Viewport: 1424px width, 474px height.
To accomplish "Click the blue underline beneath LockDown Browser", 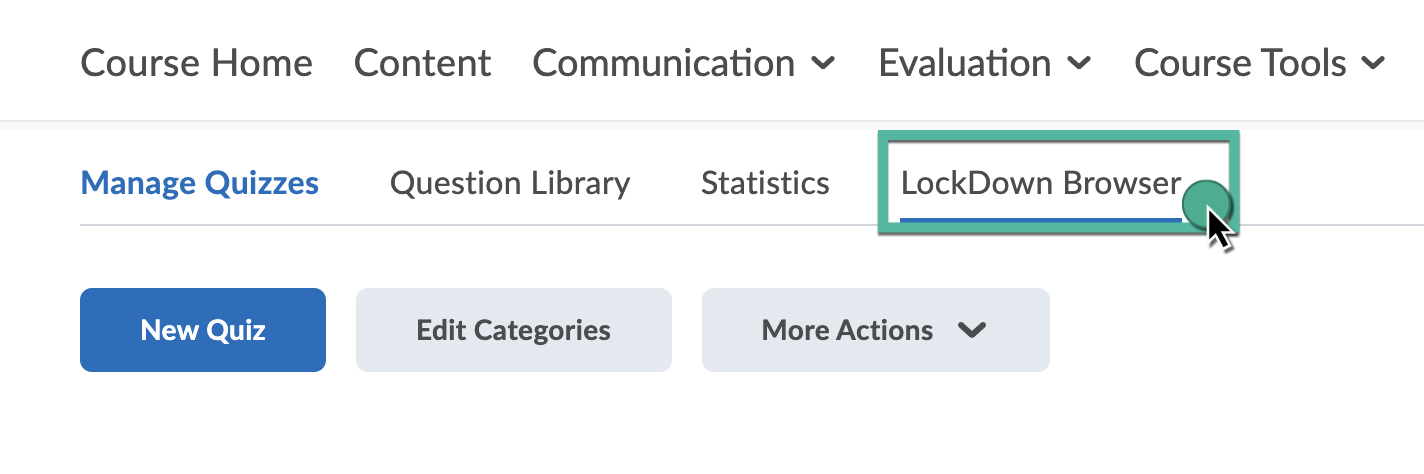I will pos(1040,218).
